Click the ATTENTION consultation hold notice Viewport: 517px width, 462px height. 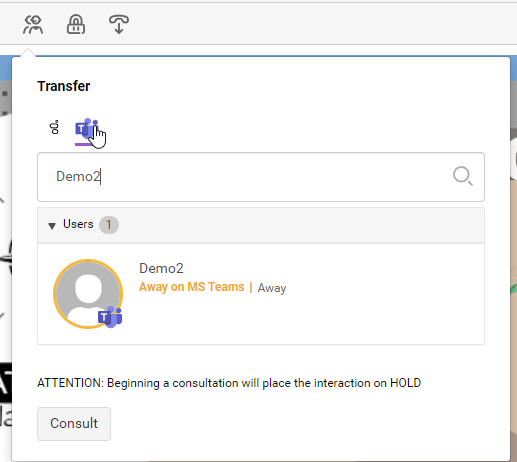[x=229, y=383]
